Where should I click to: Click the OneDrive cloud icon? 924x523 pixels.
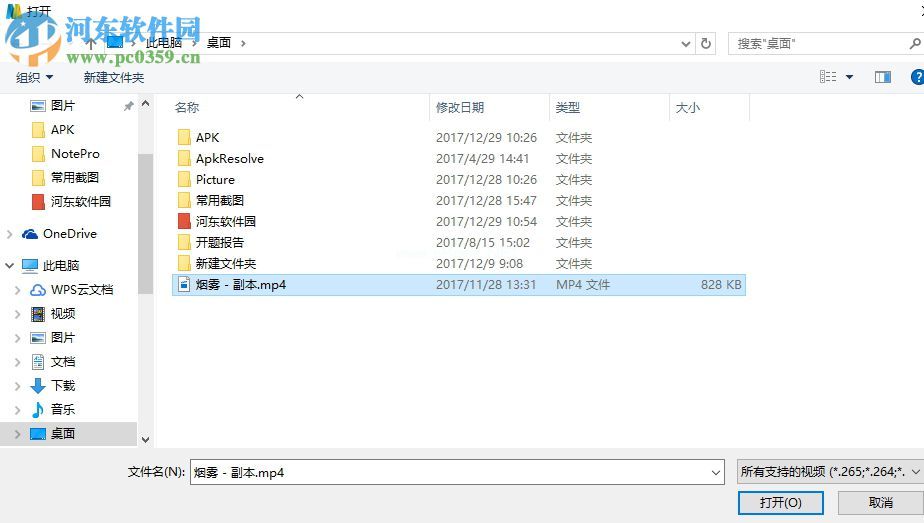(30, 234)
